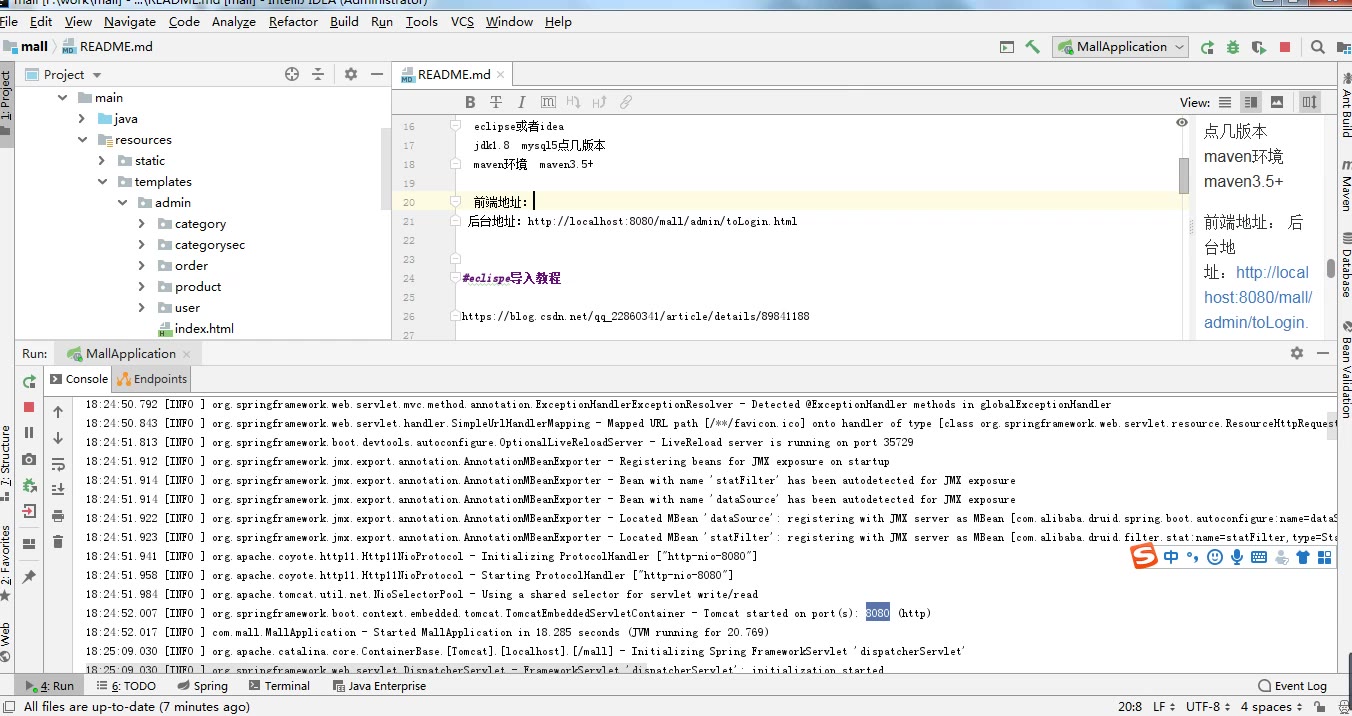Toggle the Run panel layout button
1352x716 pixels.
point(29,544)
